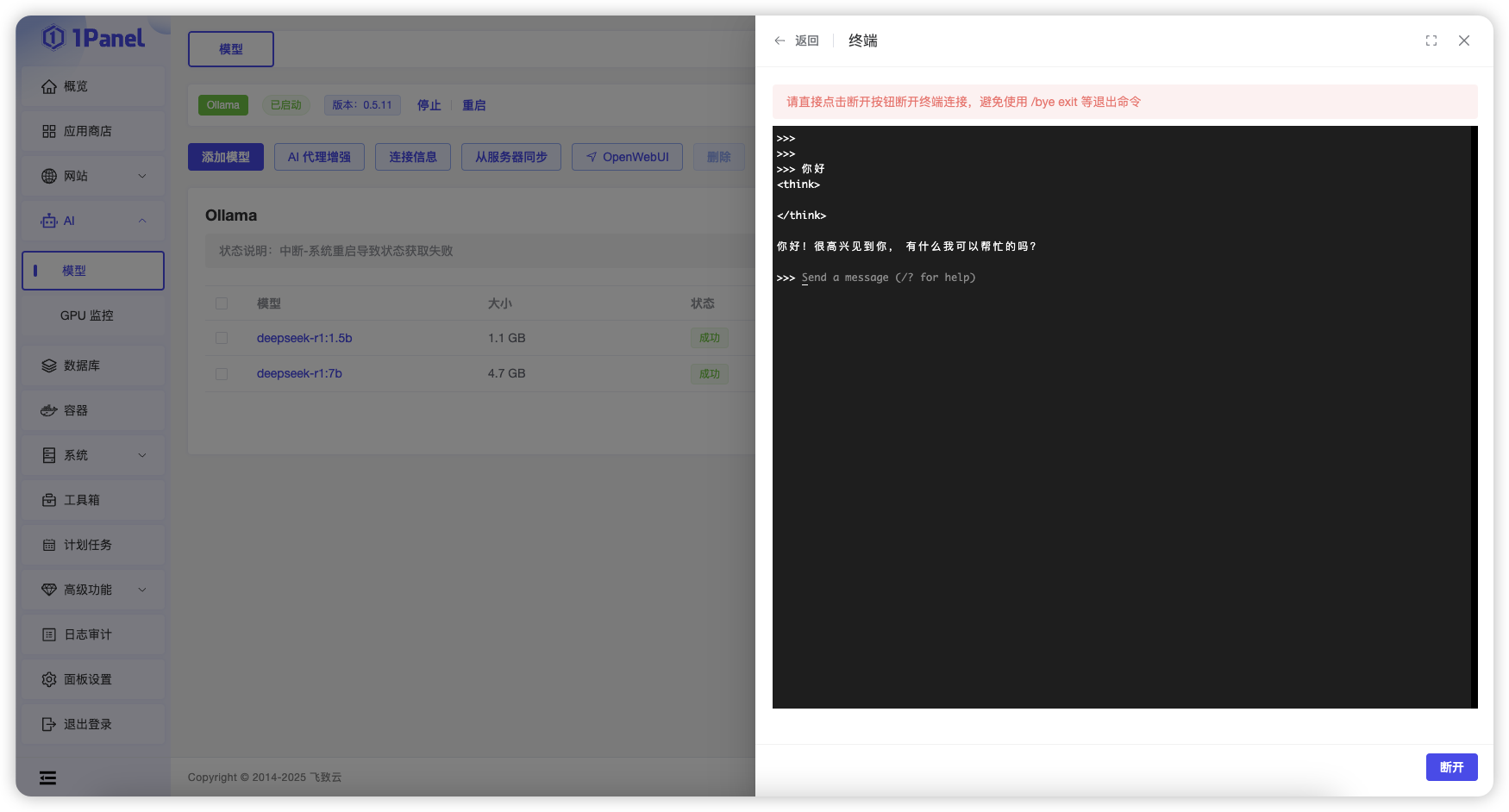Viewport: 1509px width, 812px height.
Task: Switch to the 模型 top tab
Action: coord(231,49)
